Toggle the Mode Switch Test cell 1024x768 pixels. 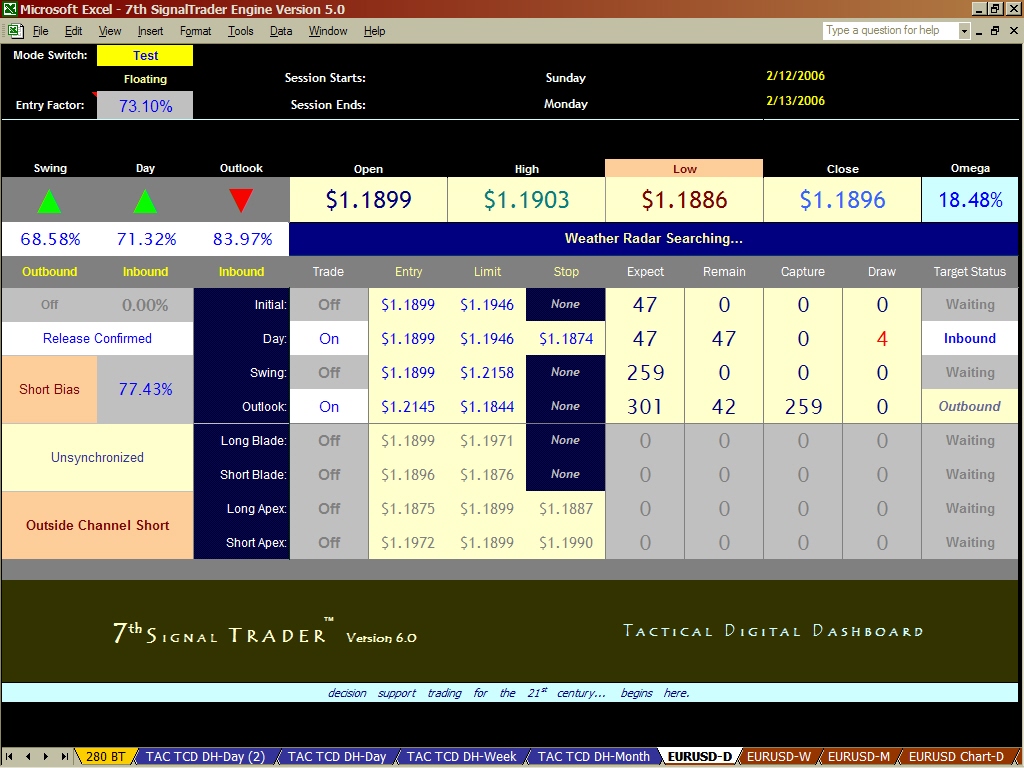145,56
